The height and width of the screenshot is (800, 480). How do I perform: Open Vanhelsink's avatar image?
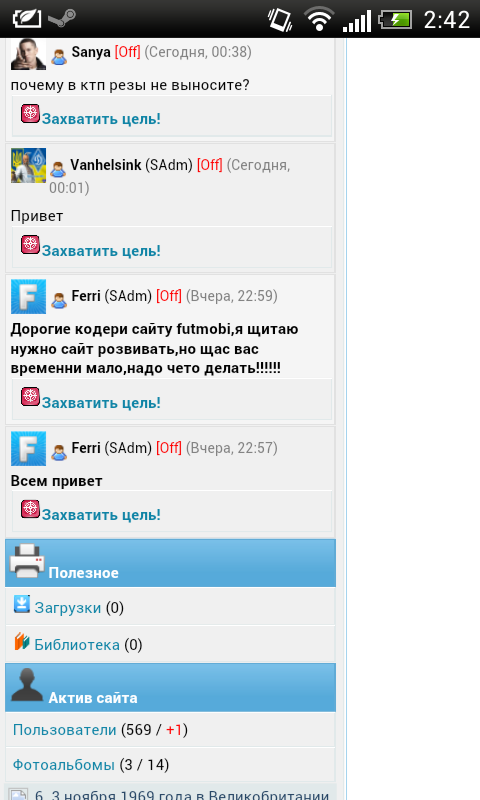(x=29, y=166)
